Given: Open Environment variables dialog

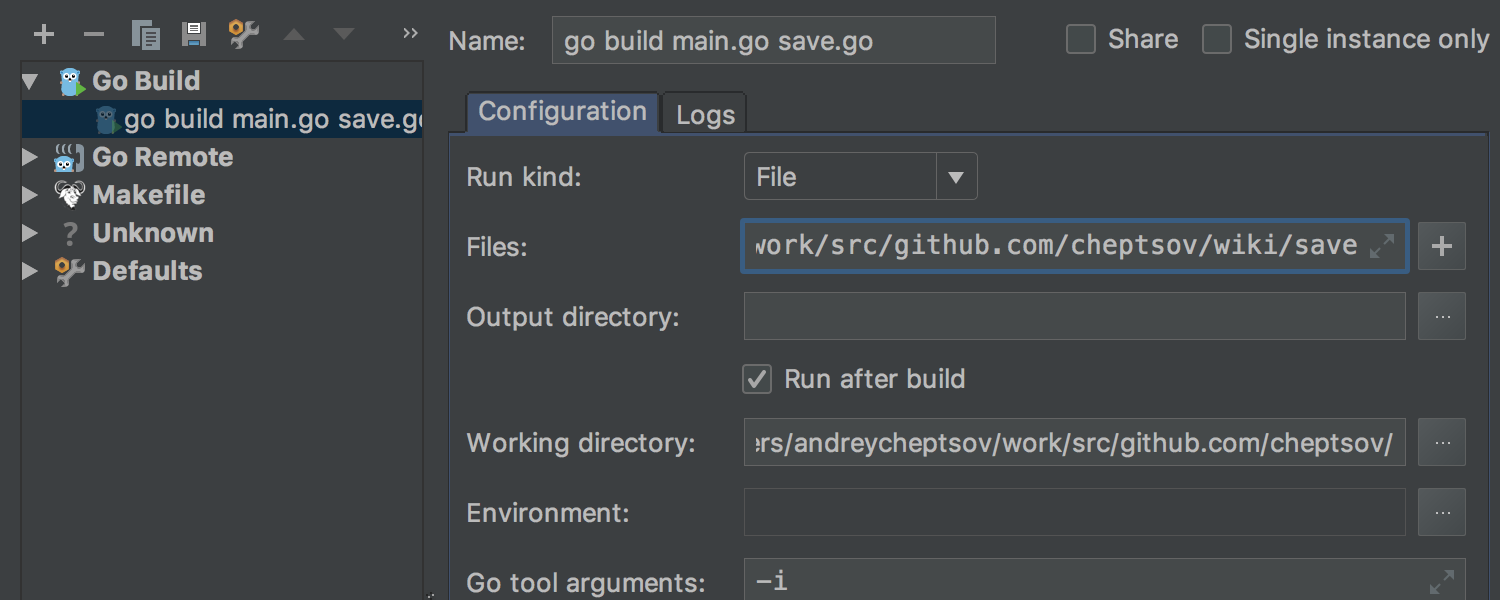Looking at the screenshot, I should (x=1442, y=512).
